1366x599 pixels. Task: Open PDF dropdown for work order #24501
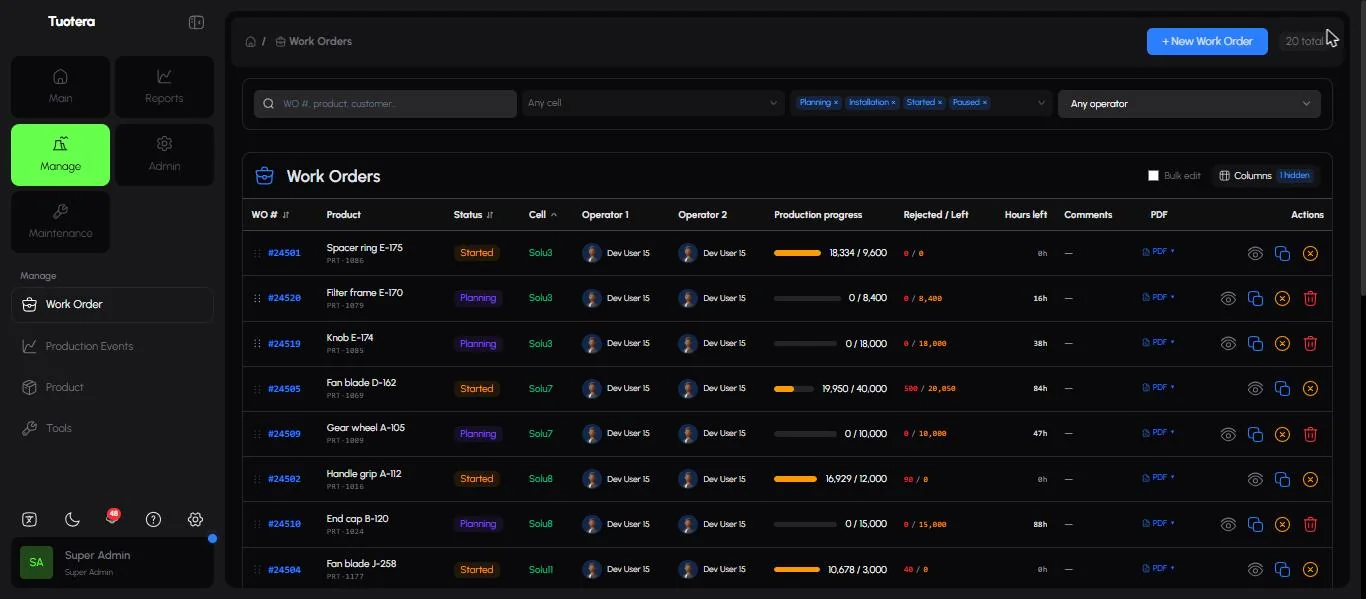(1158, 252)
